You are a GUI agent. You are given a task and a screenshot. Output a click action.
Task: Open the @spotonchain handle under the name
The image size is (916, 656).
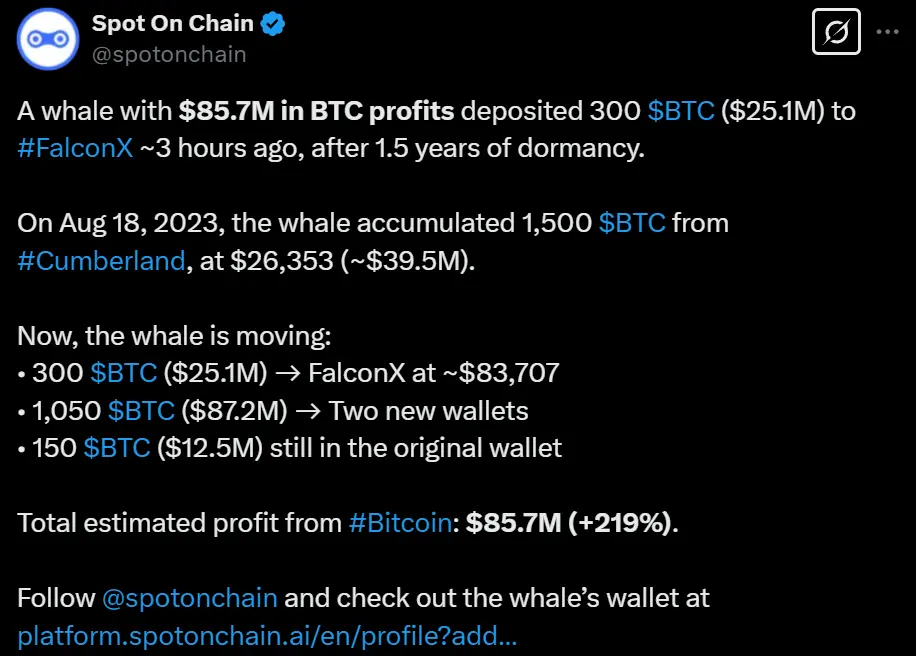coord(169,54)
